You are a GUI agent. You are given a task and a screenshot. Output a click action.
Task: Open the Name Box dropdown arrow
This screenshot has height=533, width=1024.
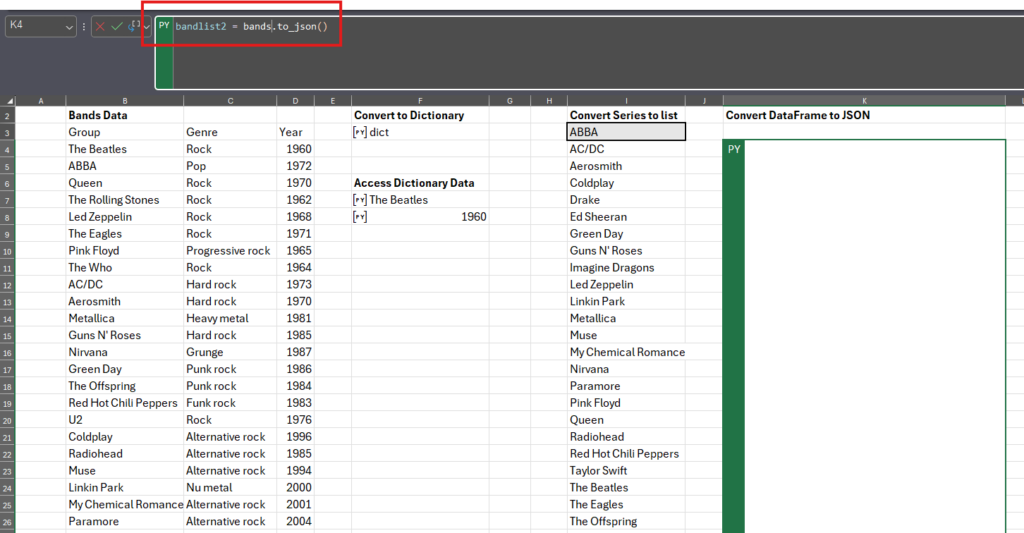[x=69, y=27]
